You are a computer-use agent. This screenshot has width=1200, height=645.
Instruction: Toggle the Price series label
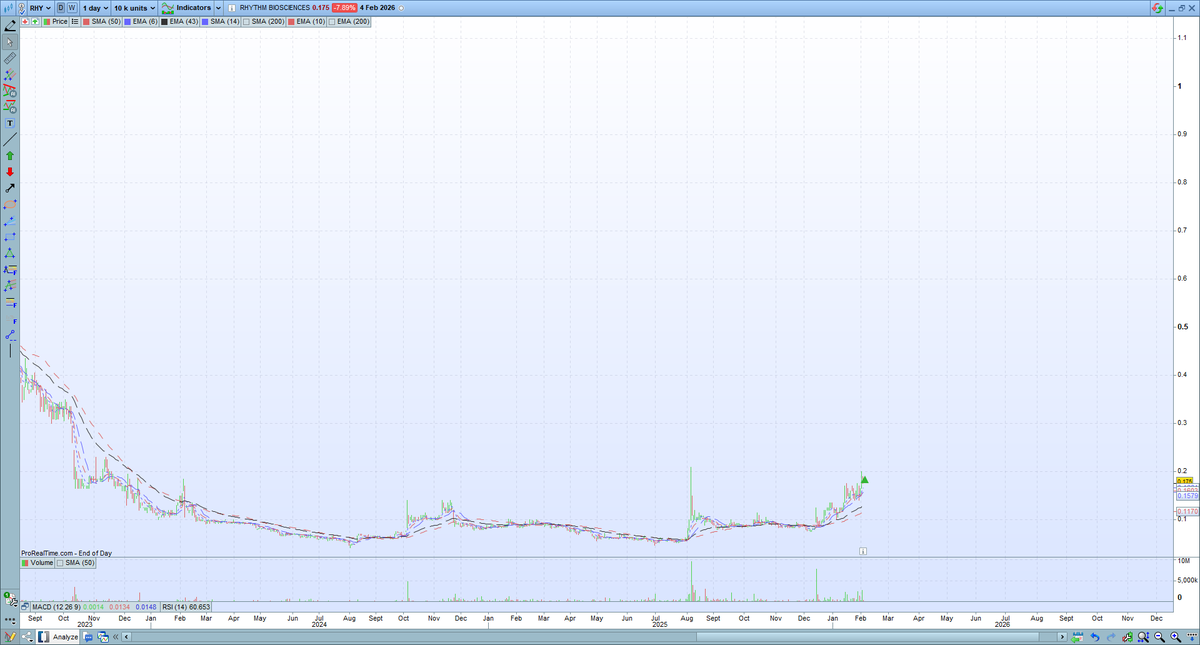click(55, 20)
